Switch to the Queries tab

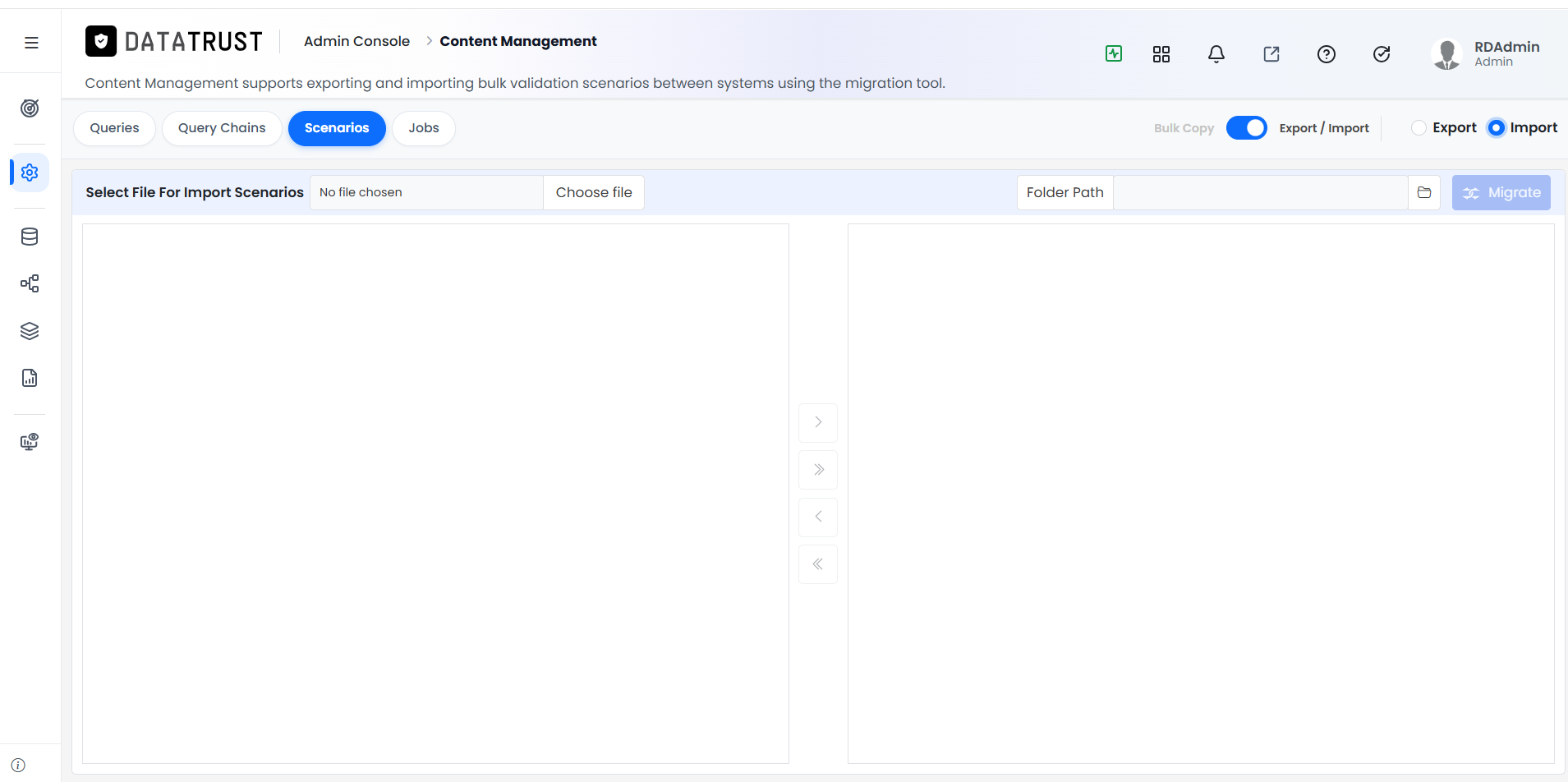tap(115, 128)
